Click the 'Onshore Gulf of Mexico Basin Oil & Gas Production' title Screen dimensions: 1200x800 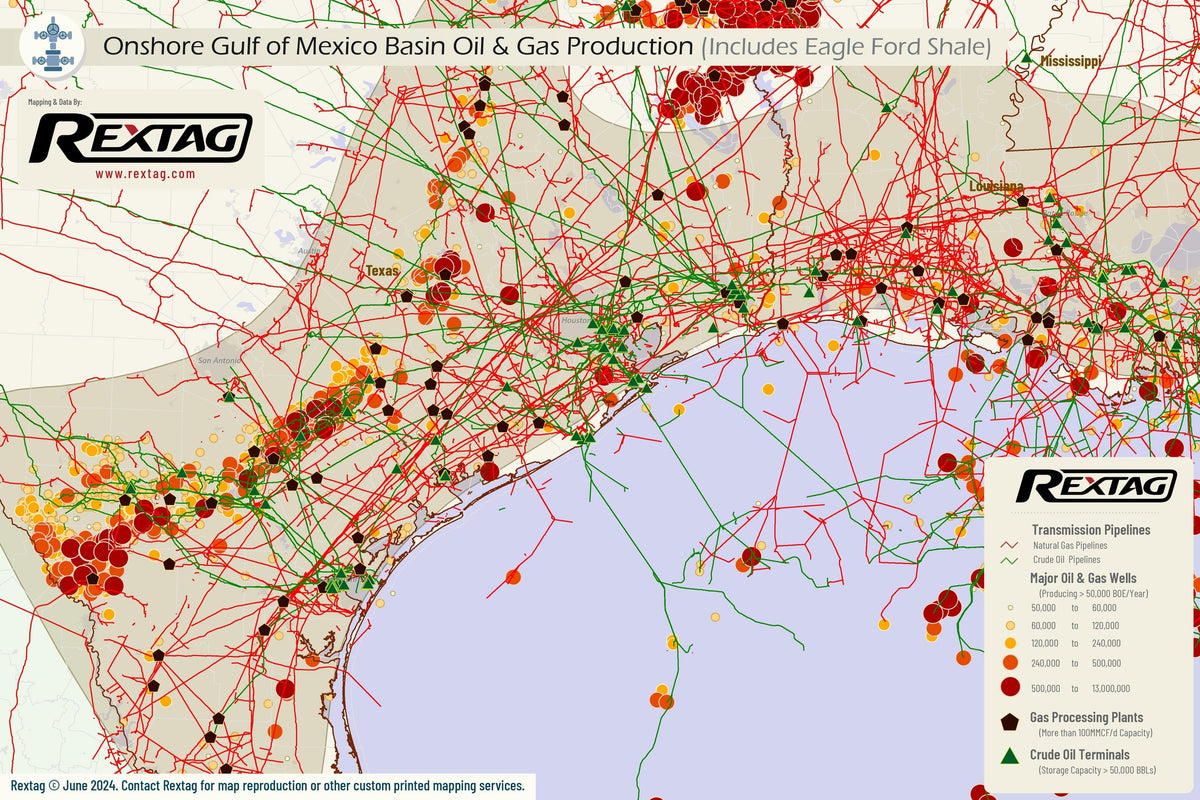[x=398, y=46]
